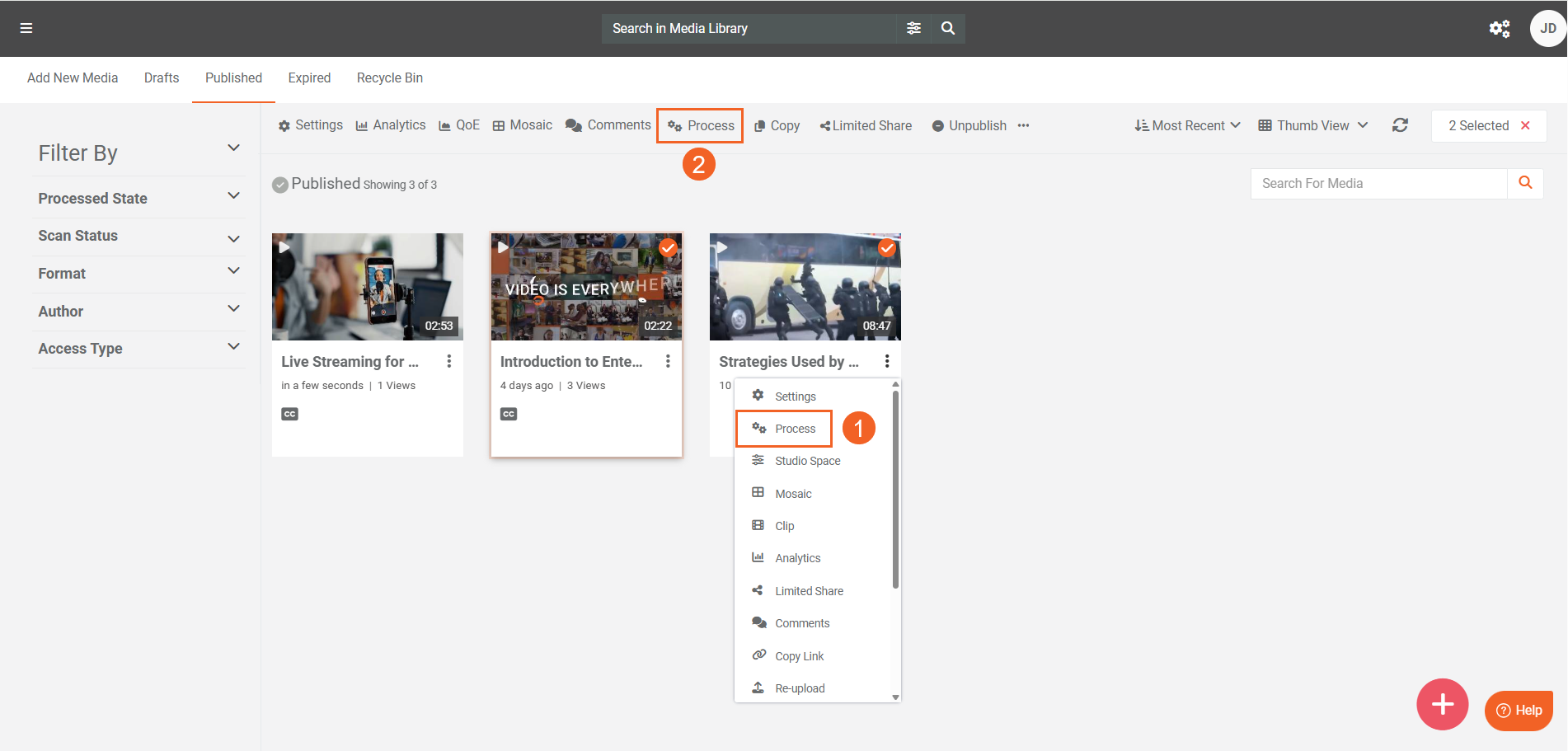Open the hamburger navigation menu
Image resolution: width=1568 pixels, height=751 pixels.
pyautogui.click(x=26, y=28)
